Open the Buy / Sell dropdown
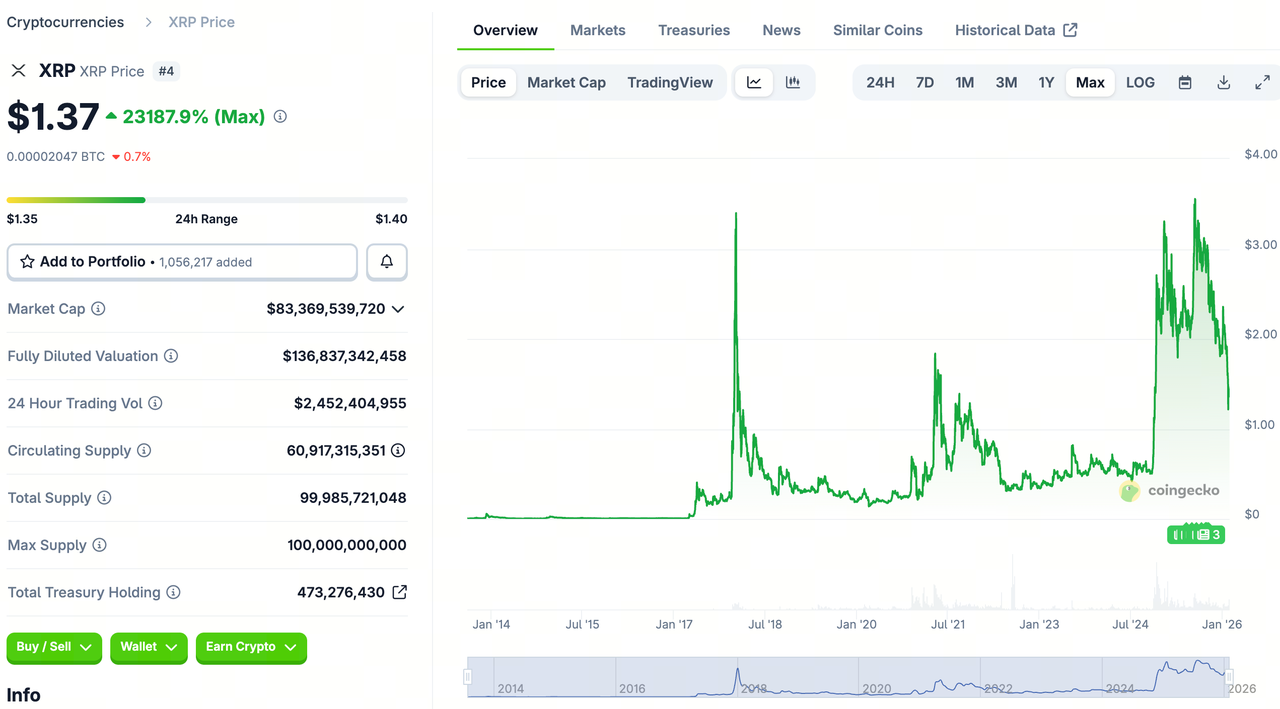The width and height of the screenshot is (1280, 709). [53, 648]
